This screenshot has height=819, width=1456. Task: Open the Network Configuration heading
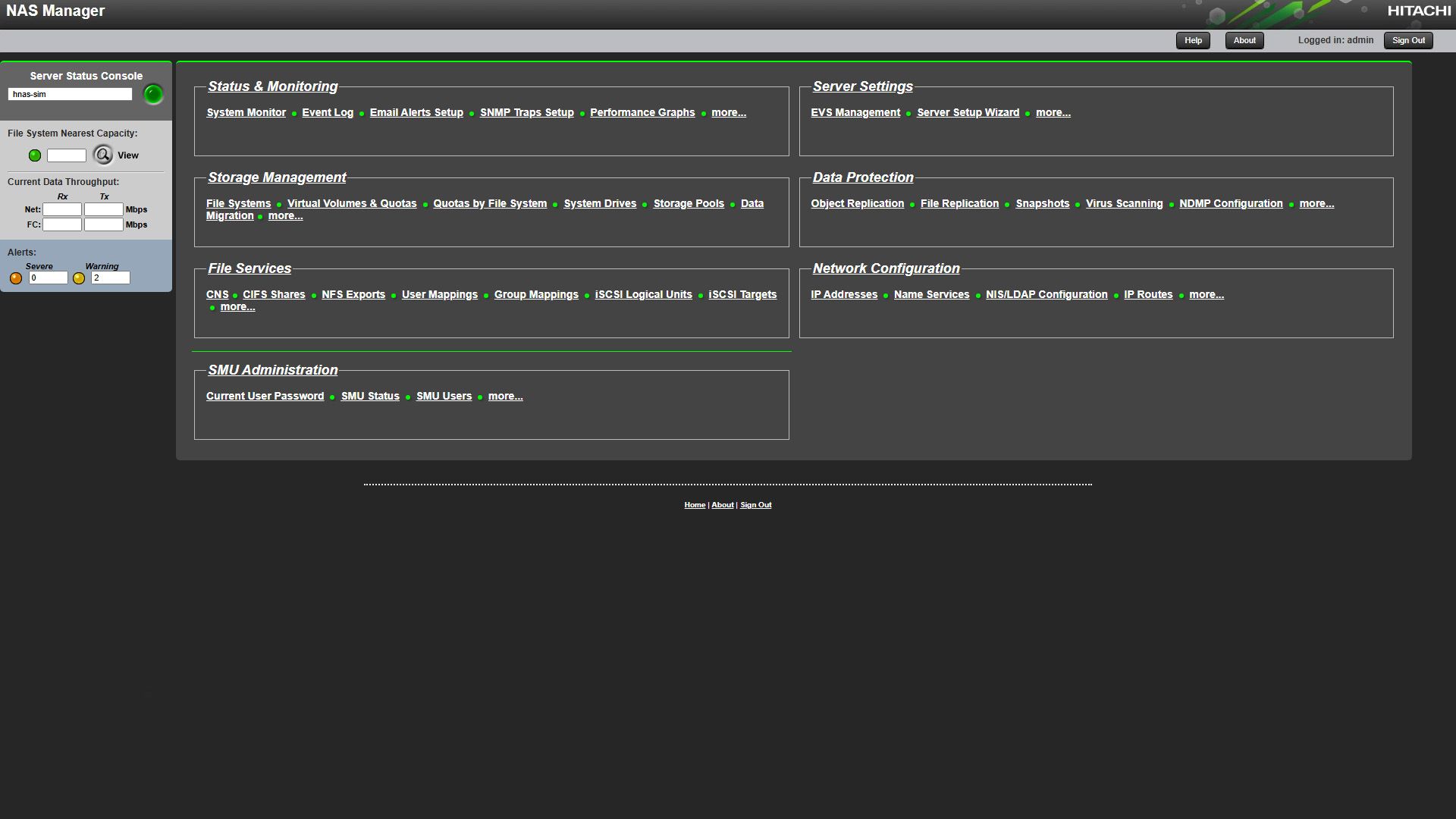click(886, 268)
